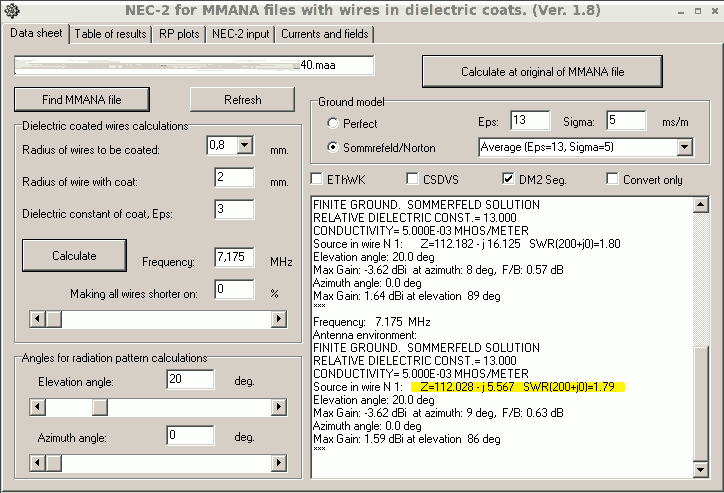Click the 'Z=112.182 - j 16.125' result line
This screenshot has width=724, height=493.
(467, 244)
